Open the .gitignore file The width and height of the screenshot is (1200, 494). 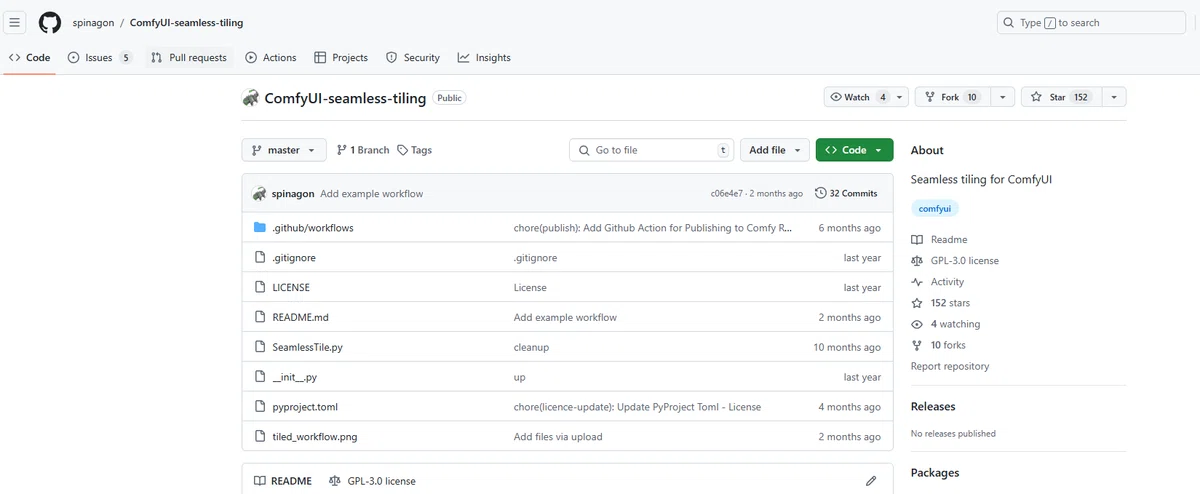click(295, 258)
